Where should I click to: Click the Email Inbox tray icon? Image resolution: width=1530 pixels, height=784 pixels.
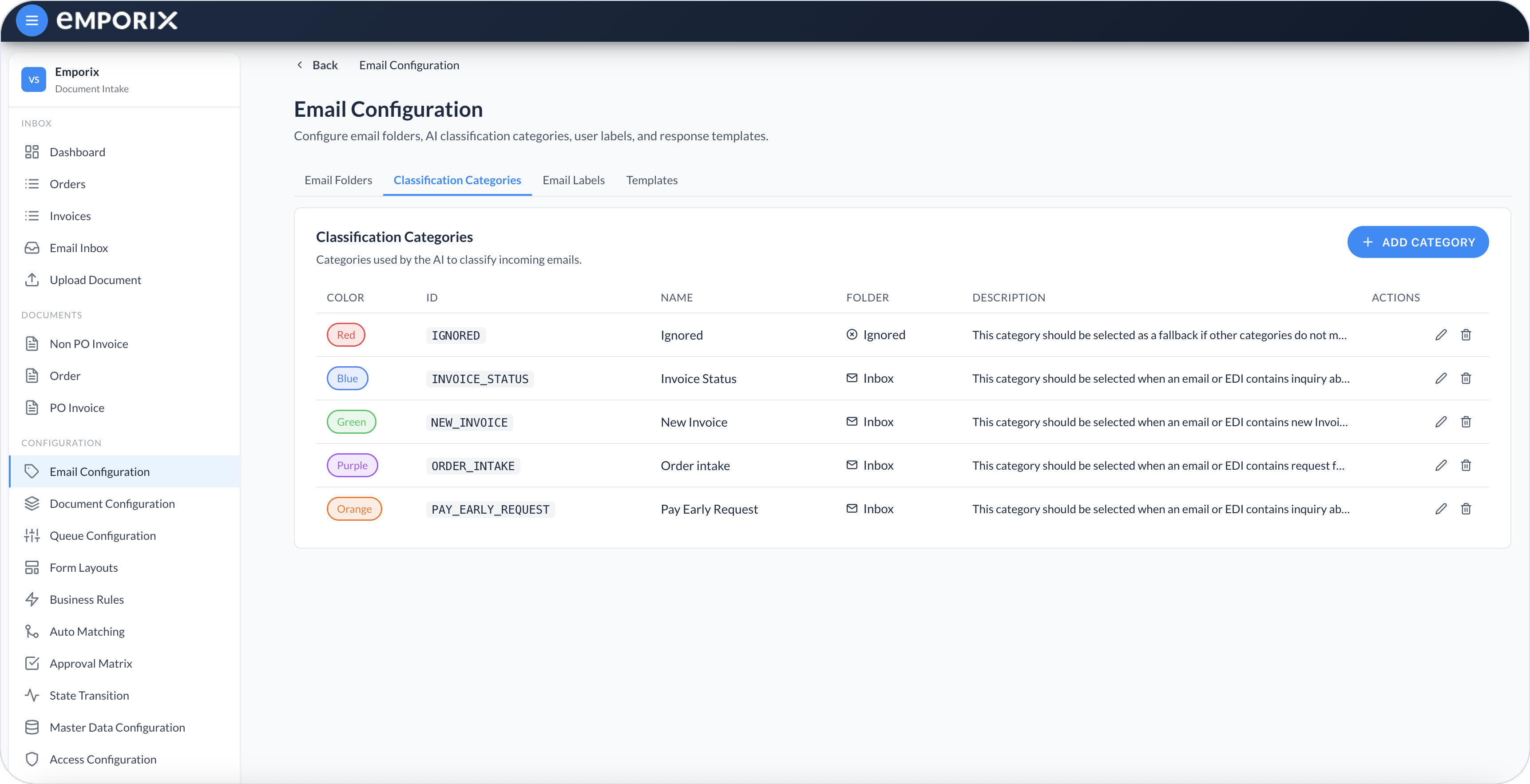(x=32, y=248)
